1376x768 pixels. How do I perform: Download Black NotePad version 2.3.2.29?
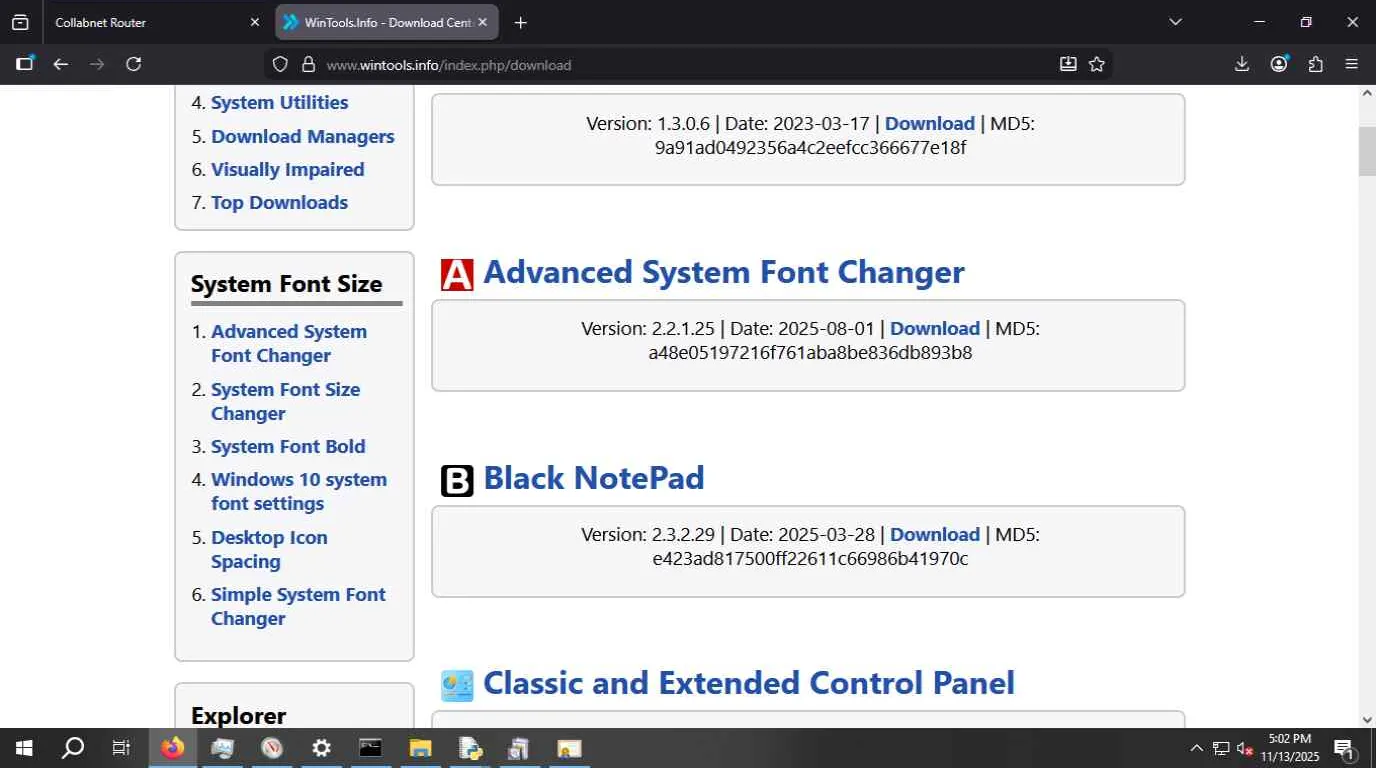tap(934, 535)
